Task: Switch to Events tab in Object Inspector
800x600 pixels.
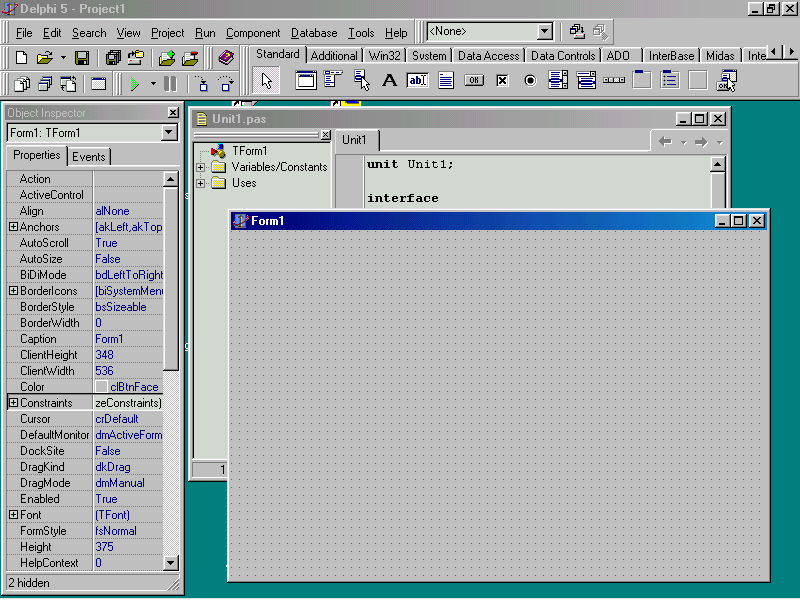Action: coord(89,157)
